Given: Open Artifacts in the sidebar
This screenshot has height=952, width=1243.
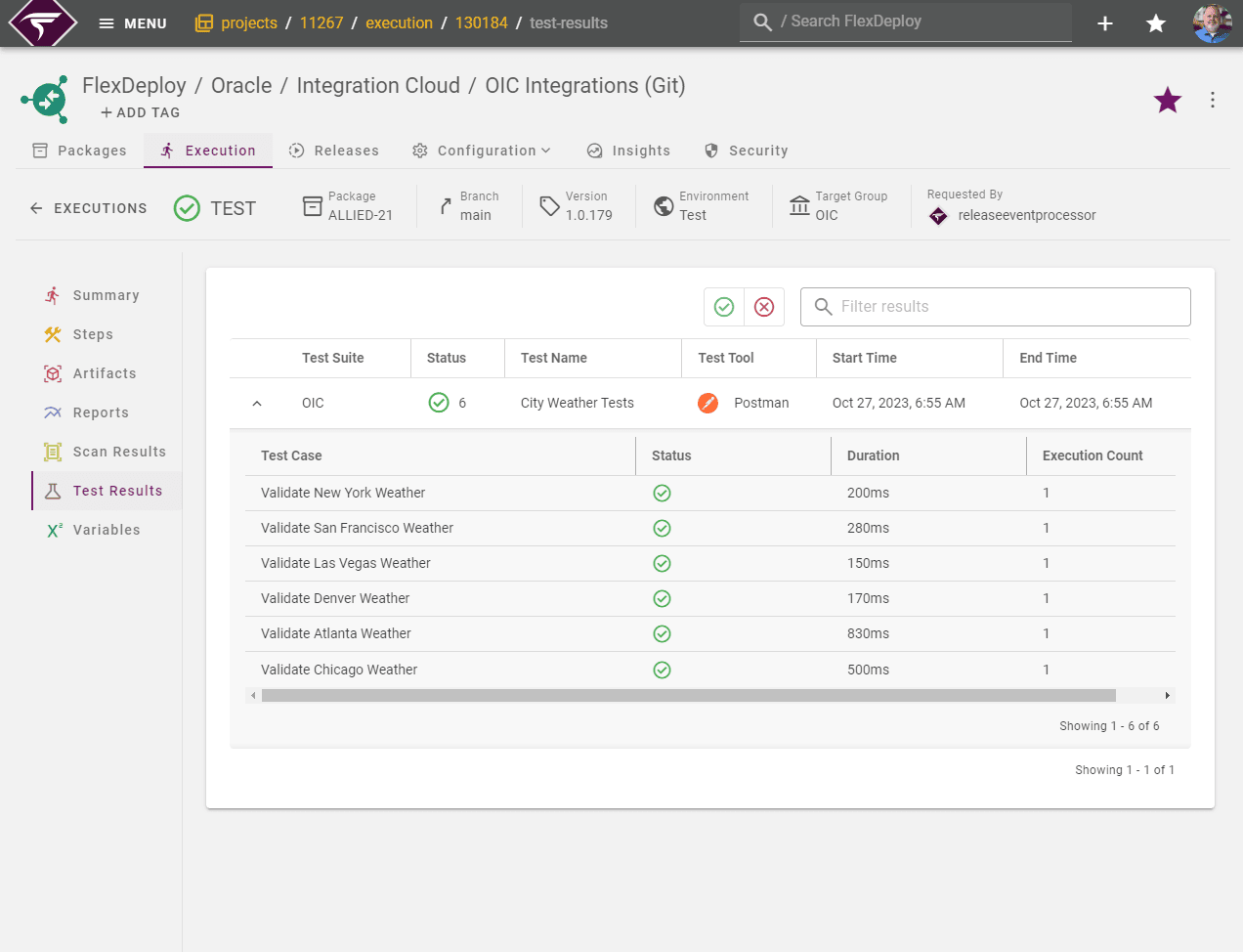Looking at the screenshot, I should (x=107, y=373).
